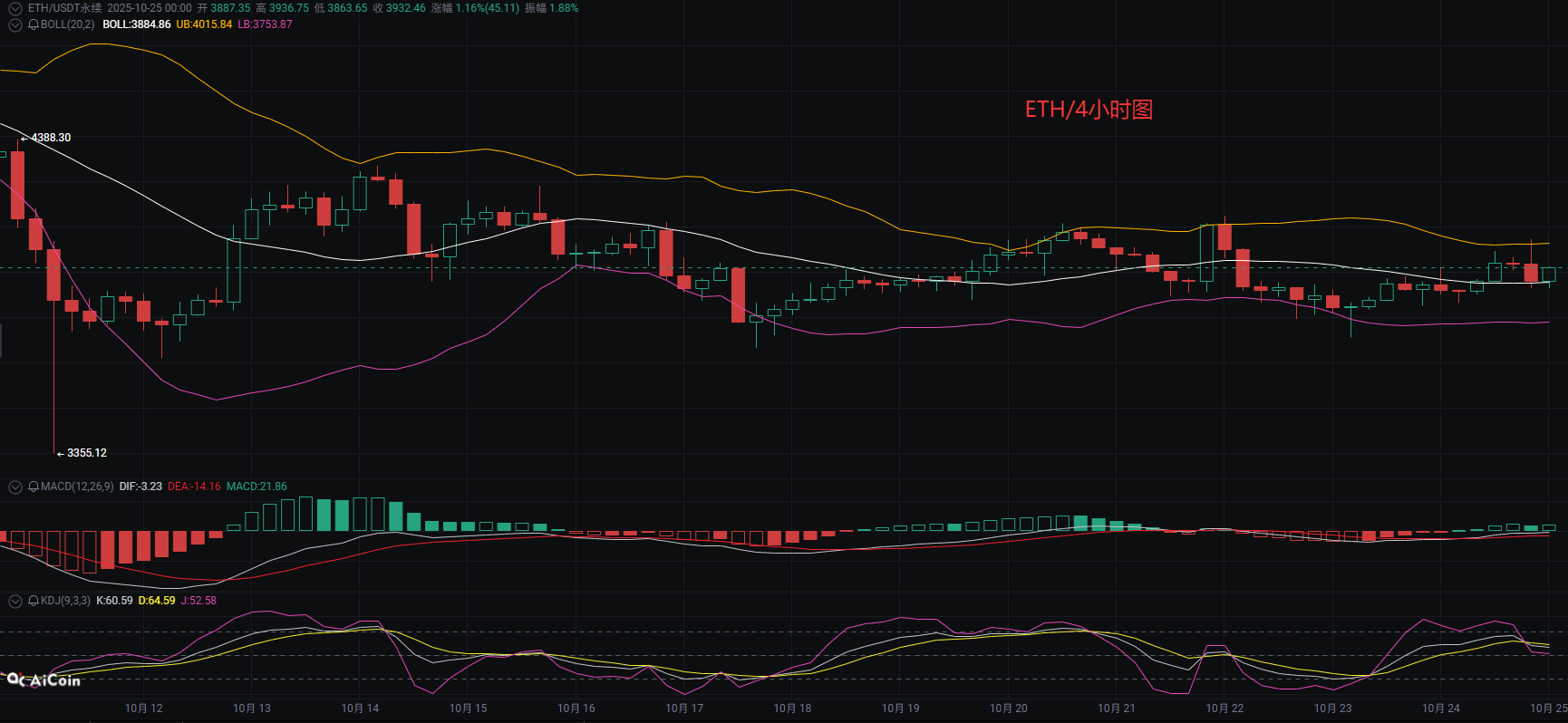The width and height of the screenshot is (1568, 723).
Task: Collapse the BOLL indicator legend chevron
Action: point(15,24)
